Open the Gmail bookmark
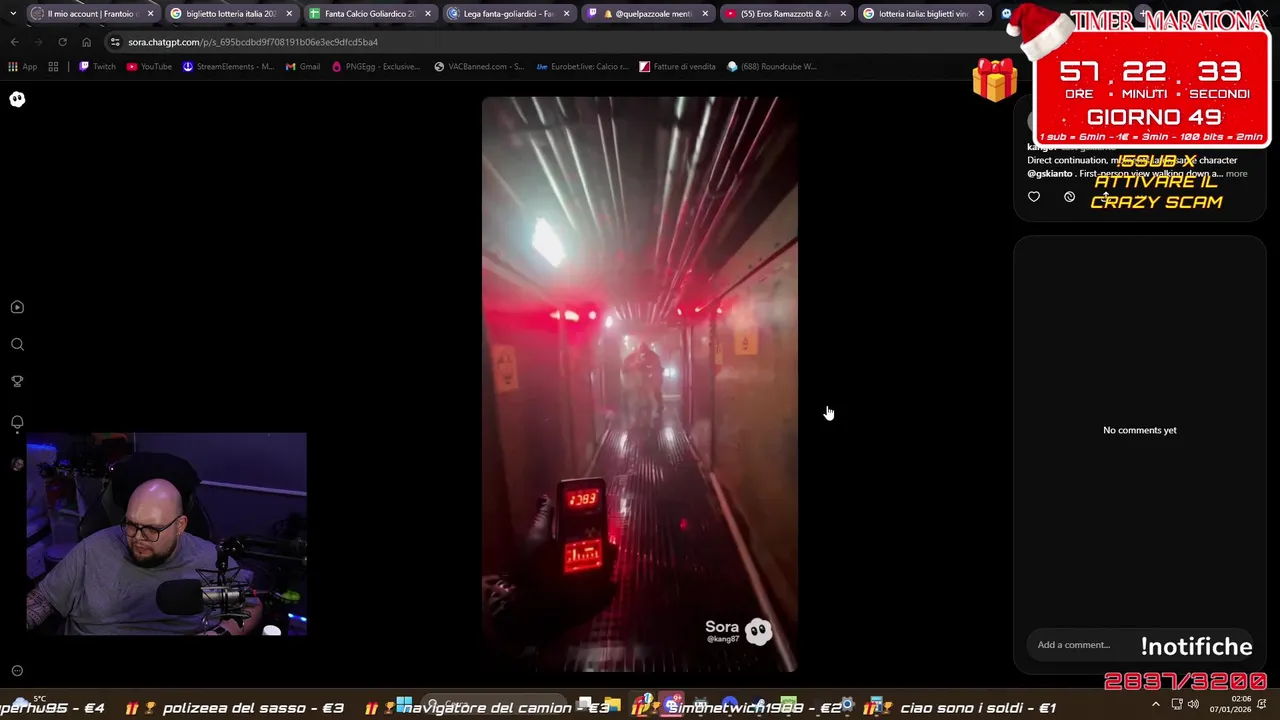 (303, 66)
